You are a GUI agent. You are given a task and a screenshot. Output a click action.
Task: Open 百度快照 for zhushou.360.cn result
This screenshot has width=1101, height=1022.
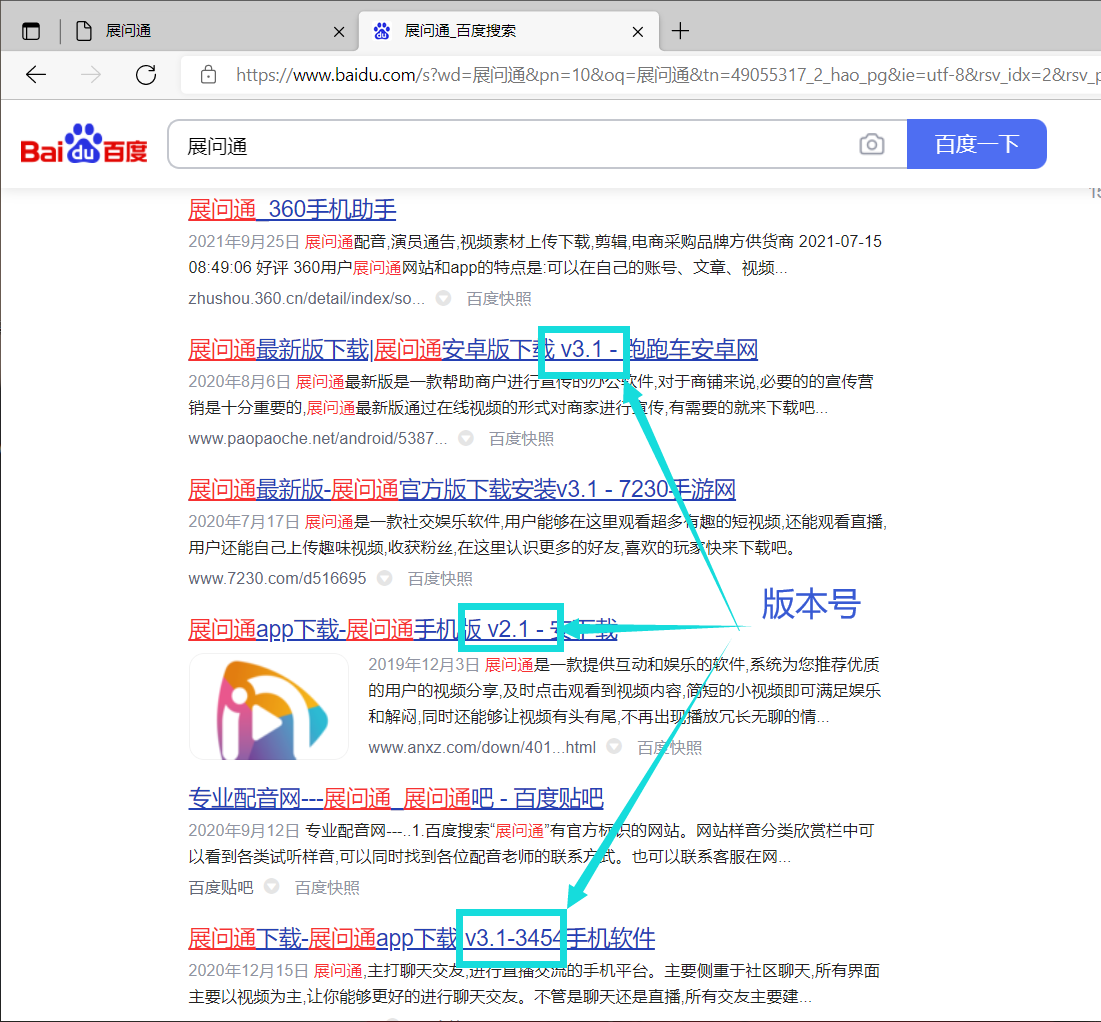tap(499, 299)
